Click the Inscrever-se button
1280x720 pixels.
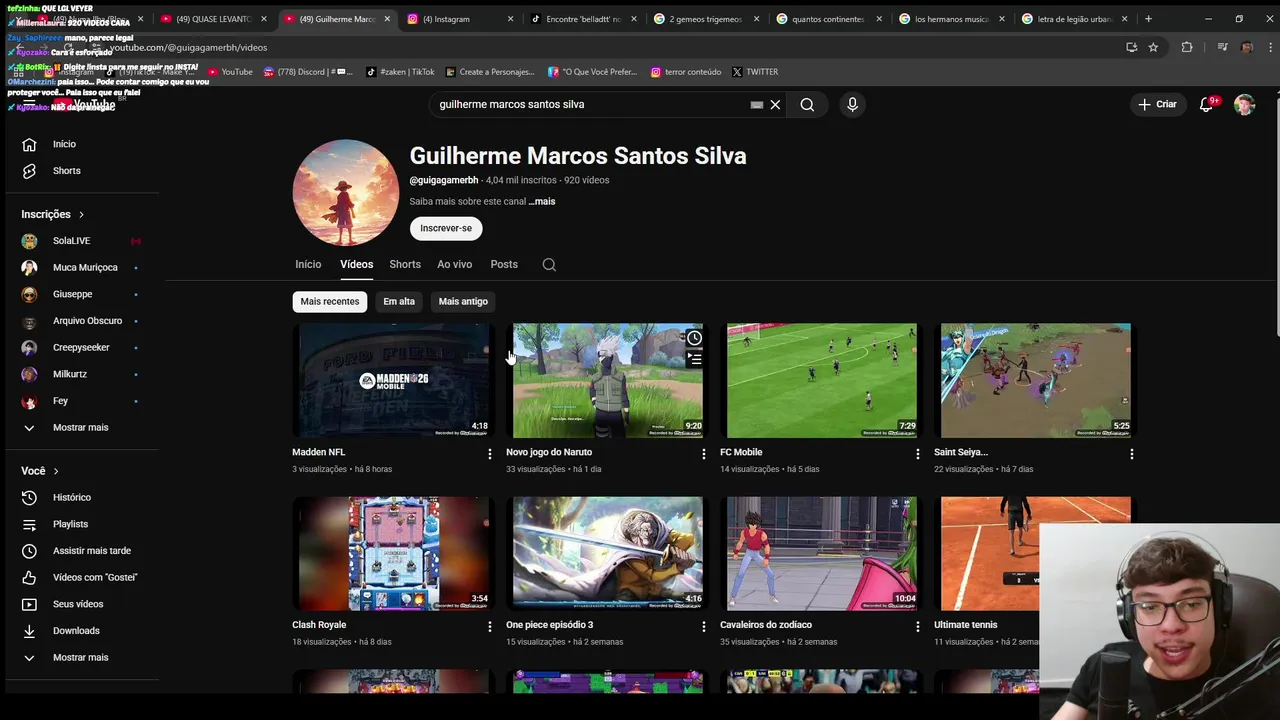446,228
